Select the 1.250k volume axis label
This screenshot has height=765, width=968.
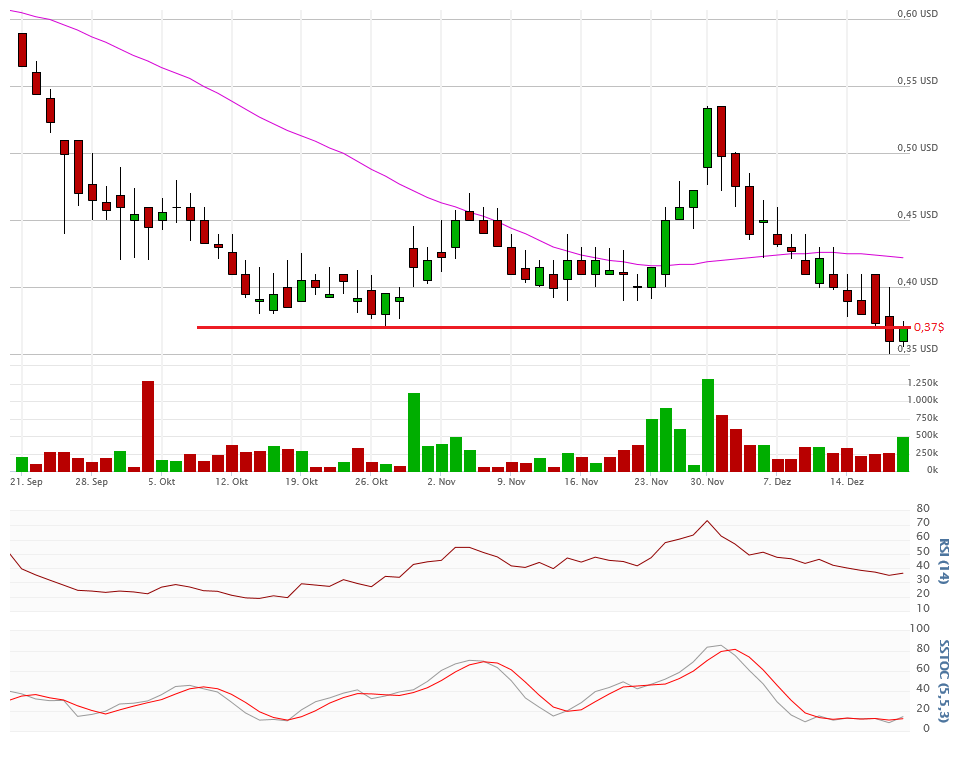click(922, 384)
